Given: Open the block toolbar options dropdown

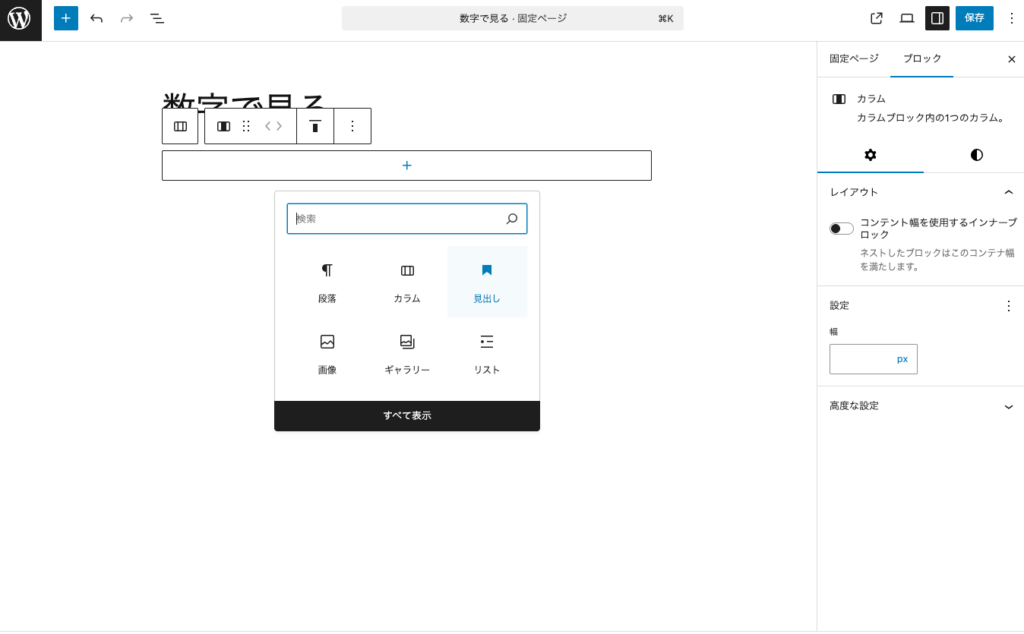Looking at the screenshot, I should point(352,126).
